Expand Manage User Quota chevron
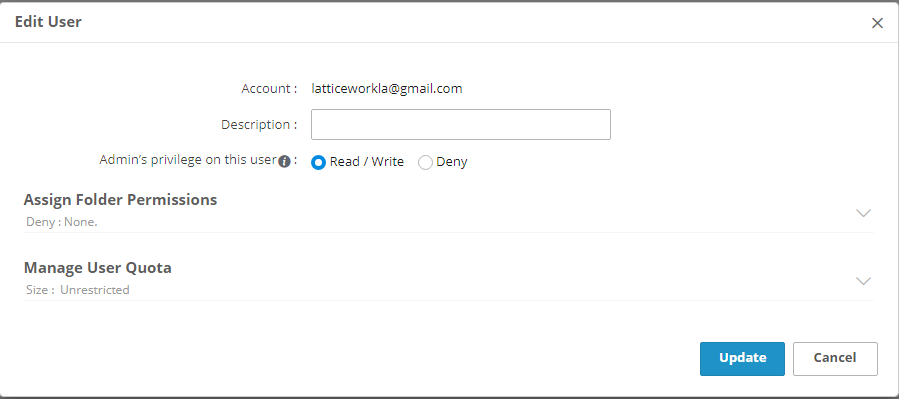The width and height of the screenshot is (899, 399). tap(863, 281)
